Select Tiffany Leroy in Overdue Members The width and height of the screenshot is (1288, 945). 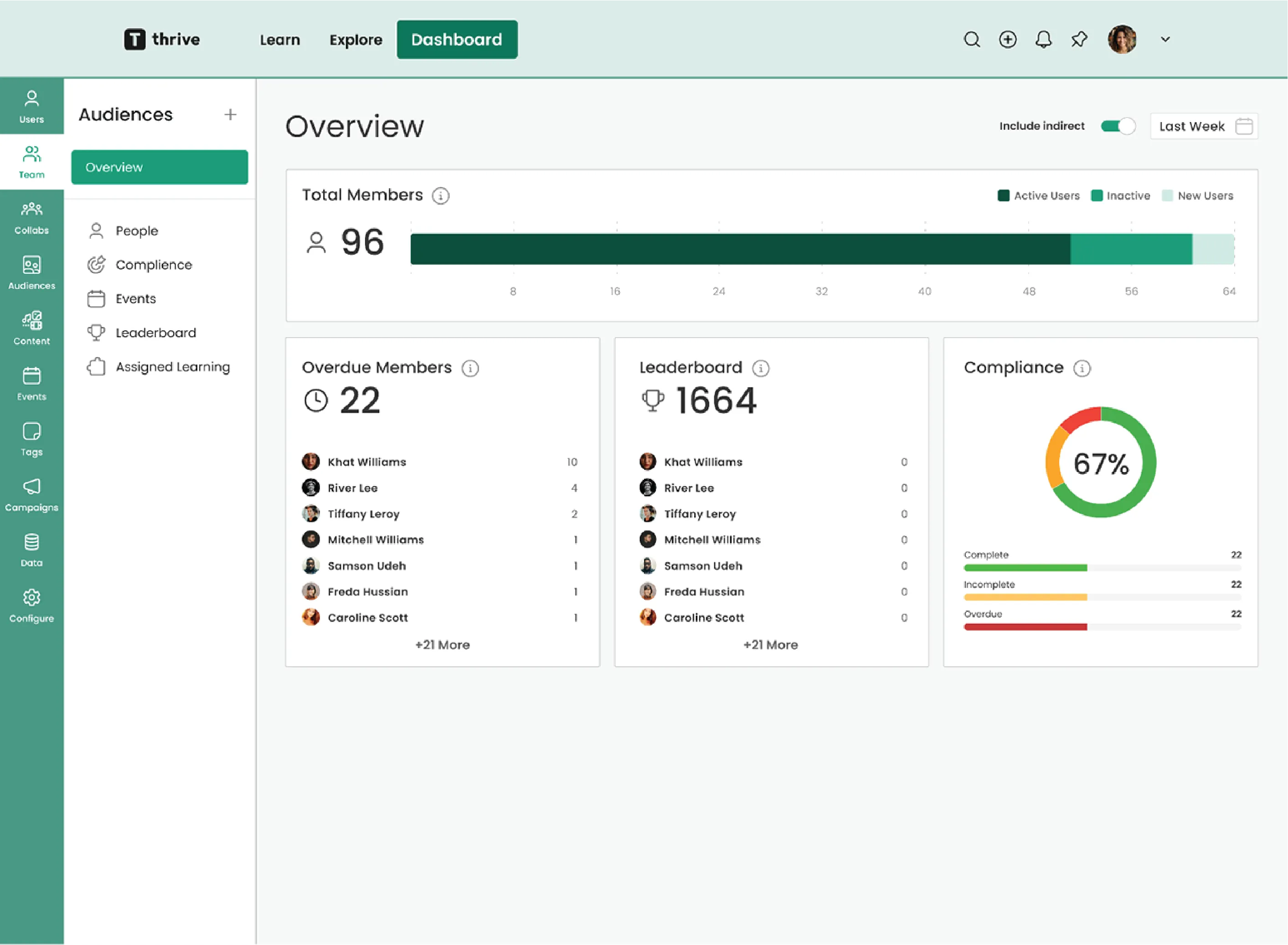(x=439, y=514)
